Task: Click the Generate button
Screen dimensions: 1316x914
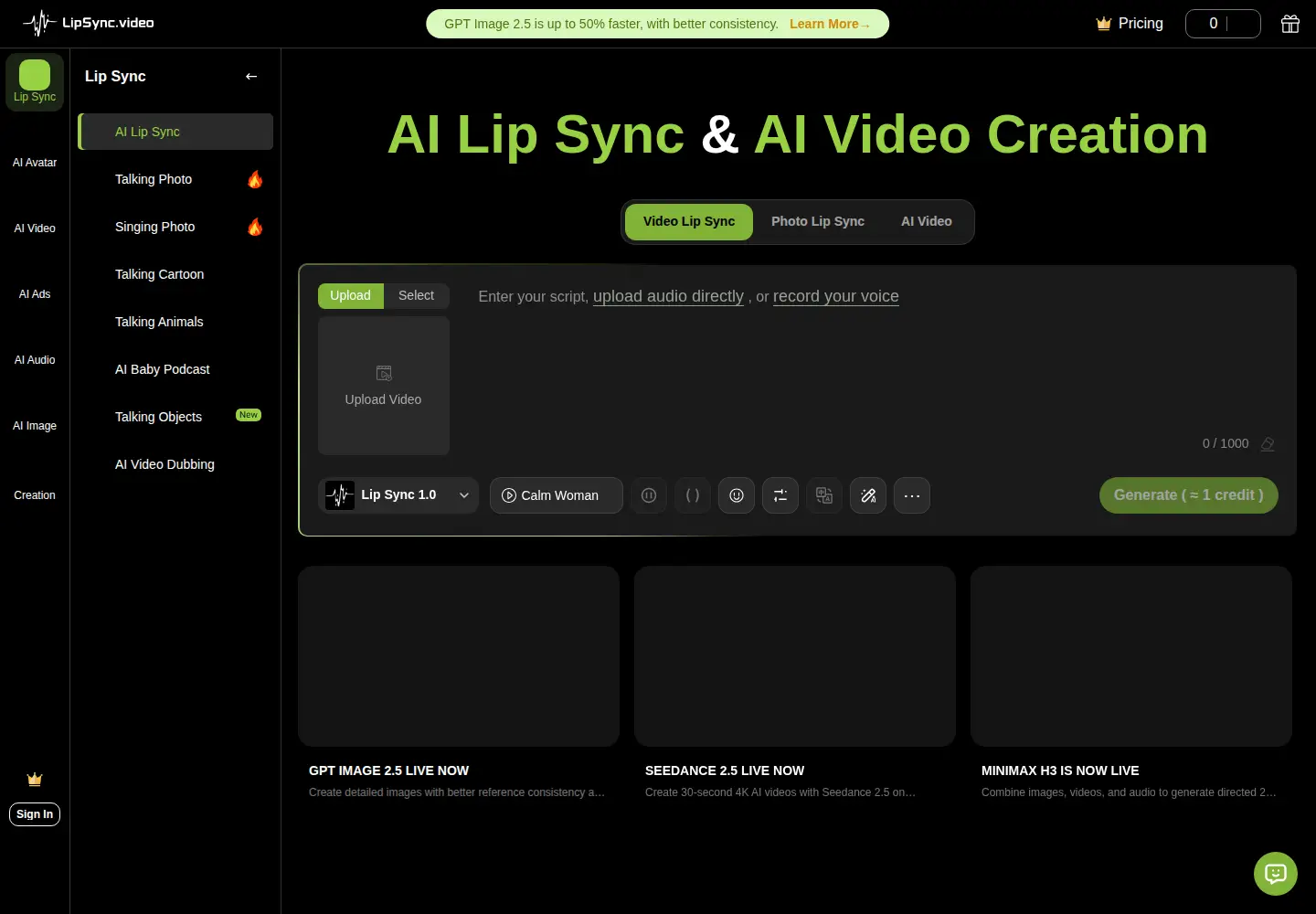Action: click(1188, 495)
